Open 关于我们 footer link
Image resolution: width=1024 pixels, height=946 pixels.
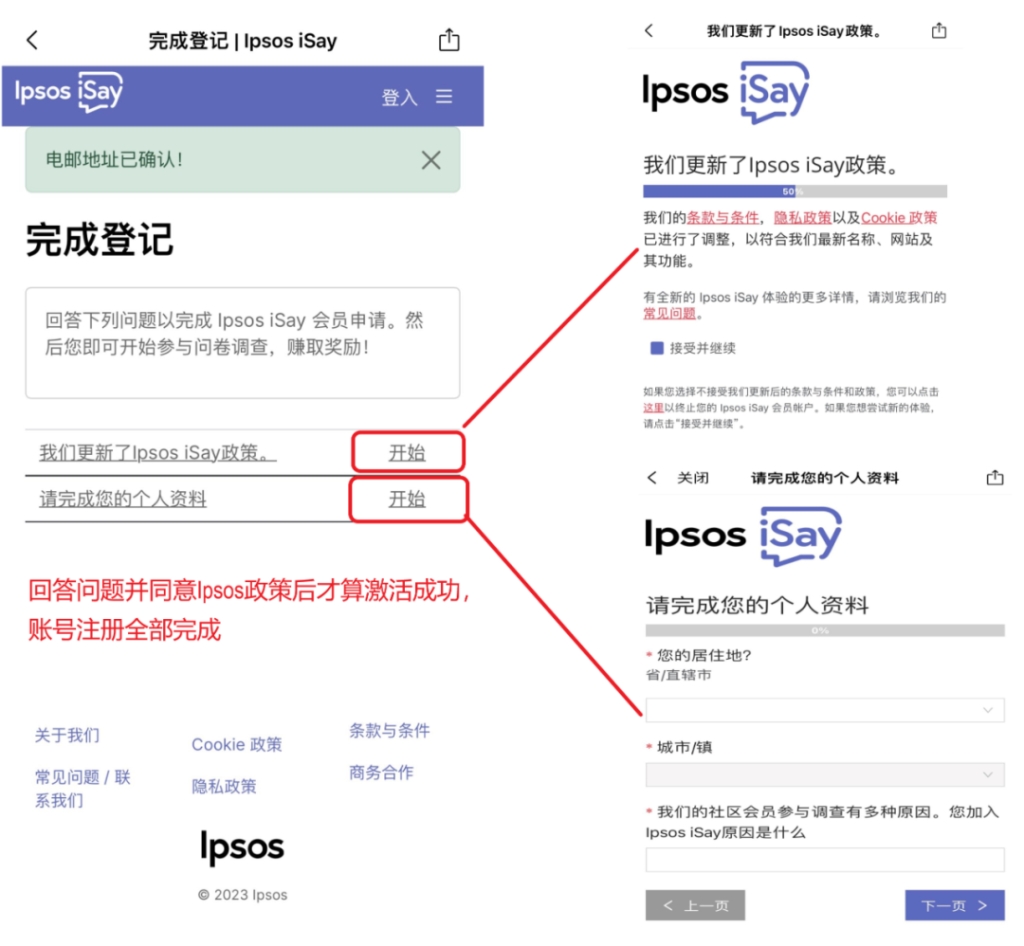click(x=67, y=735)
